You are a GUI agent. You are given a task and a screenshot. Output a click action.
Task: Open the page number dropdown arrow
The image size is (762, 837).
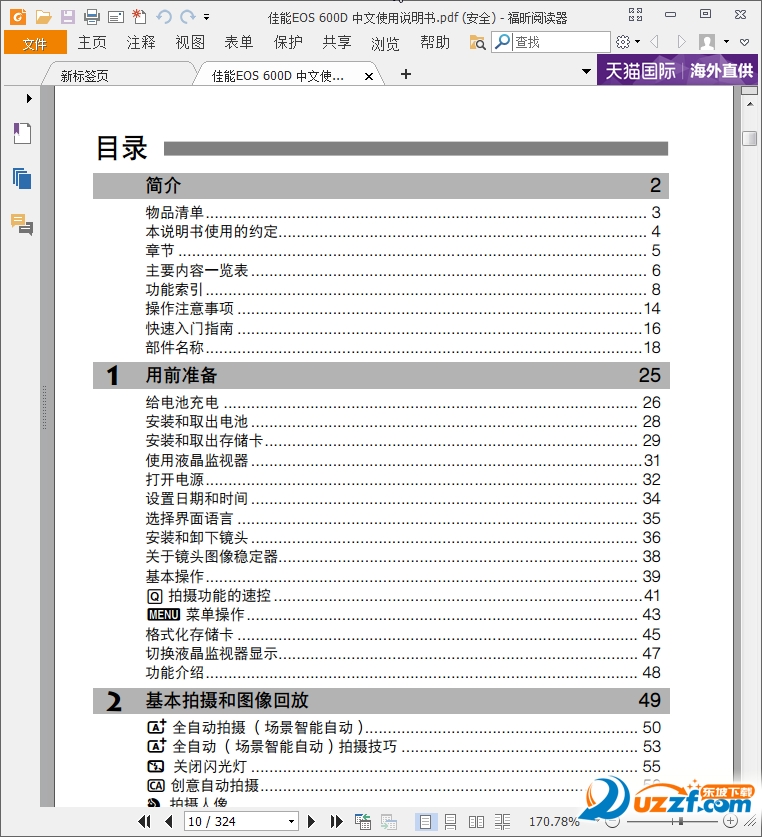[x=292, y=822]
